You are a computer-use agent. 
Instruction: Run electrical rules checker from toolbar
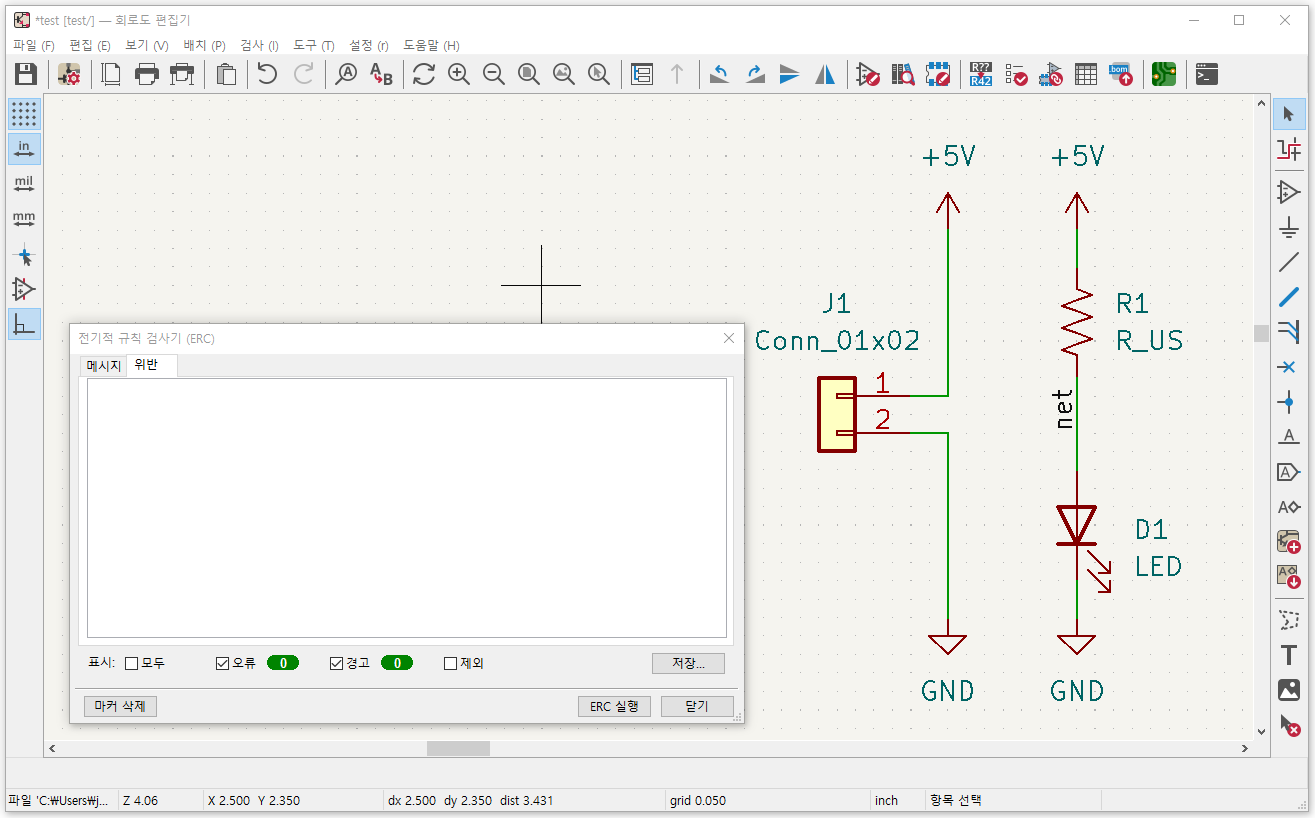[1016, 74]
